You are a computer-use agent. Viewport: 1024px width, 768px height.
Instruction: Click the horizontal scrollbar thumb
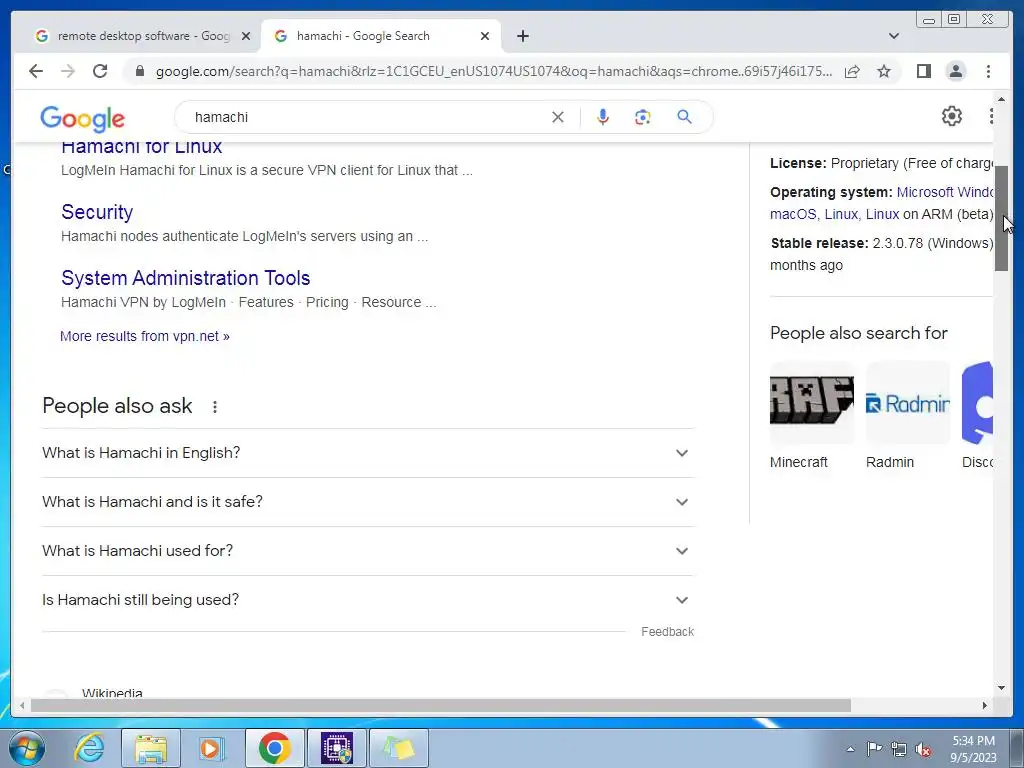pyautogui.click(x=441, y=705)
